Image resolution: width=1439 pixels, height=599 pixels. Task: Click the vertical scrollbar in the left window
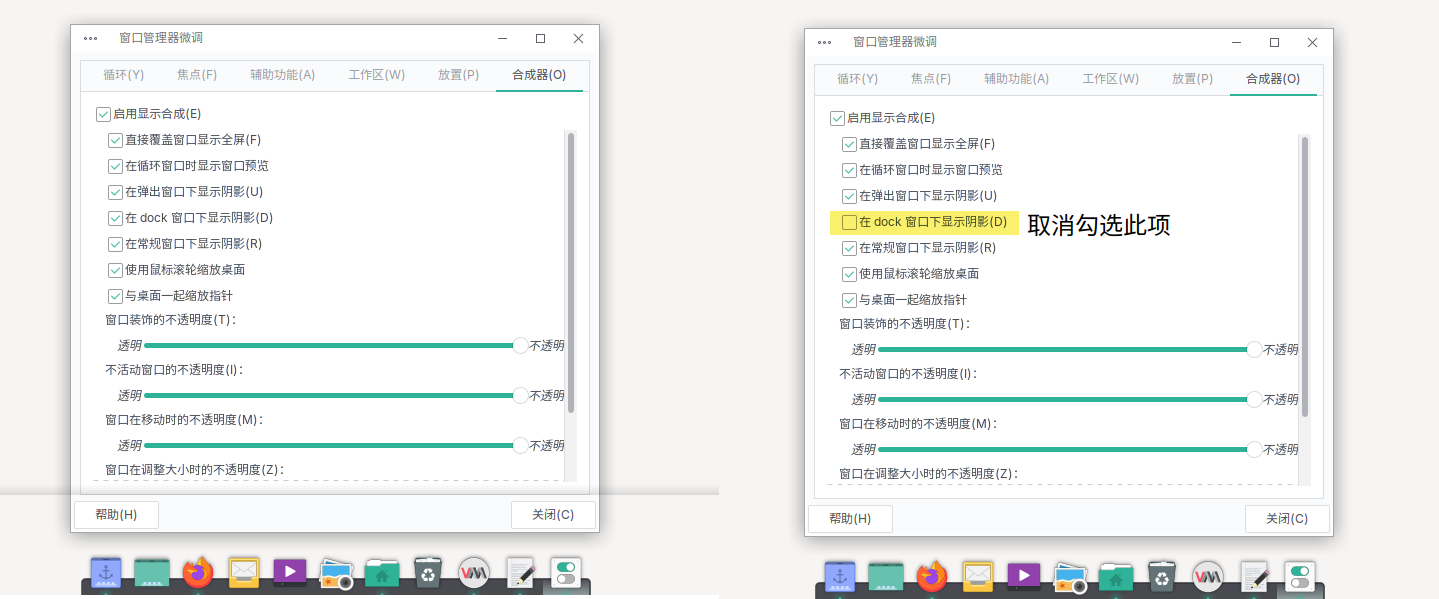click(x=571, y=272)
